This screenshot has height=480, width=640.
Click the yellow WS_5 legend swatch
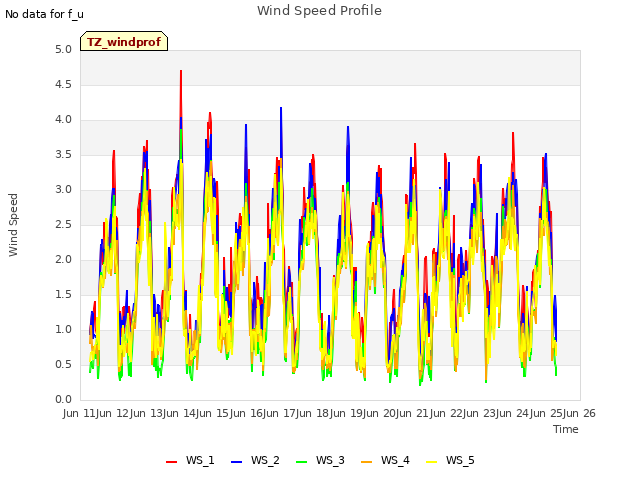coord(432,462)
